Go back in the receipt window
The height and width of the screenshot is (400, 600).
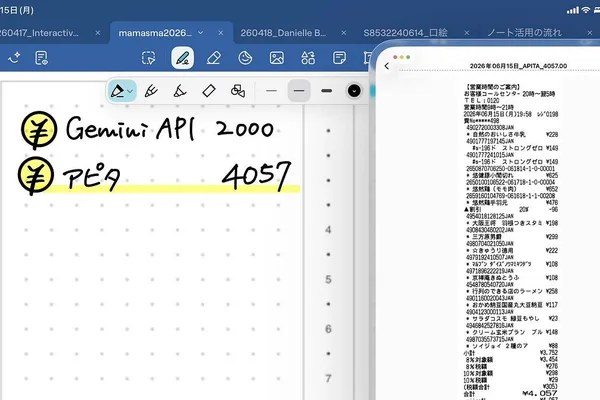tap(387, 66)
